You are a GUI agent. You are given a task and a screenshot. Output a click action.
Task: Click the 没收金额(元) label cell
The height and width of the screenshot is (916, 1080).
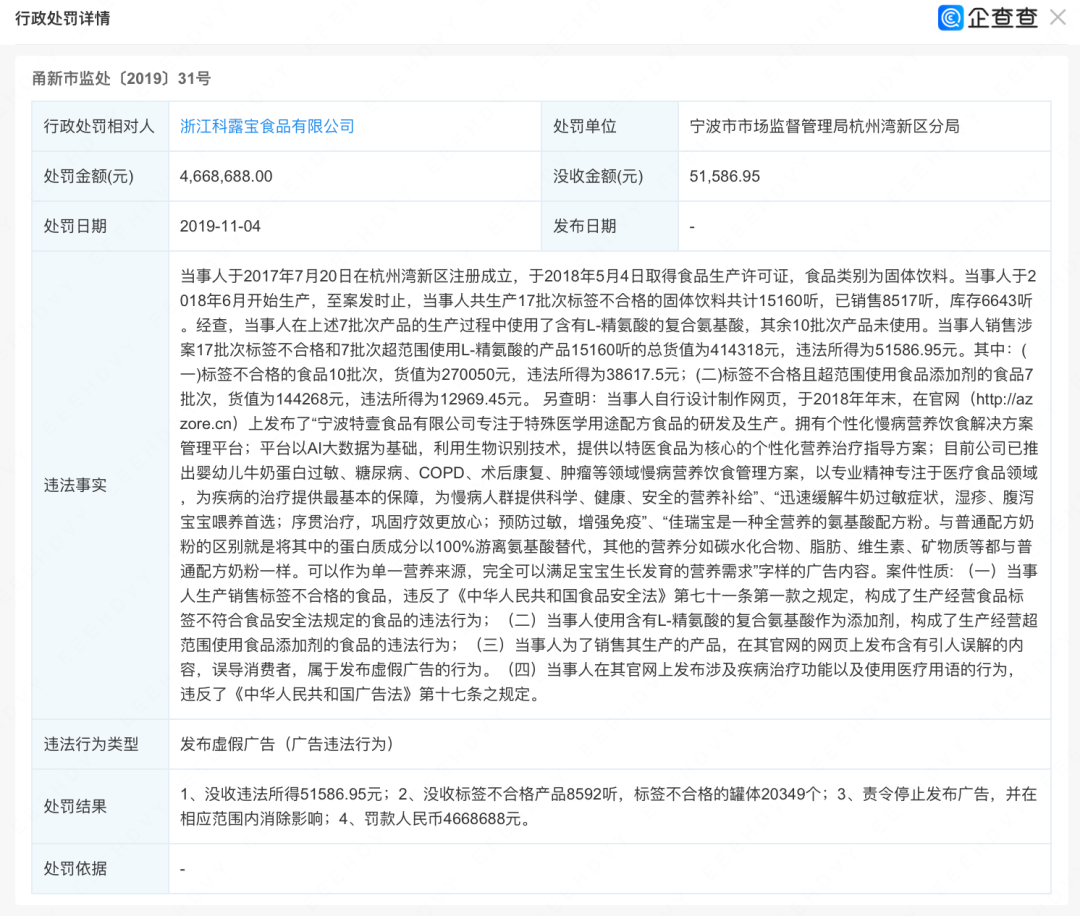click(x=598, y=176)
